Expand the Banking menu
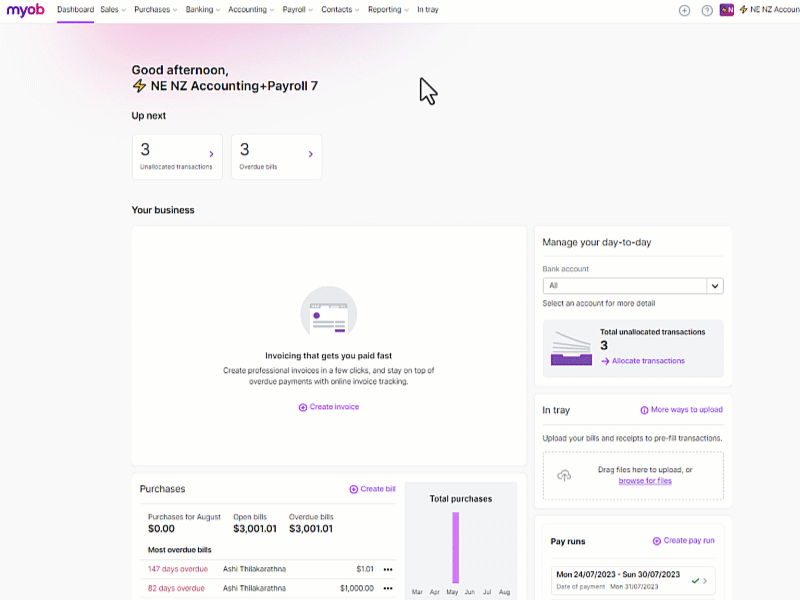800x600 pixels. coord(203,10)
